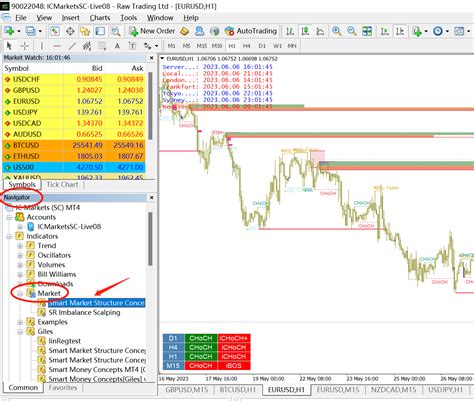Screen dimensions: 474x401
Task: Switch to H4 timeframe
Action: click(247, 46)
